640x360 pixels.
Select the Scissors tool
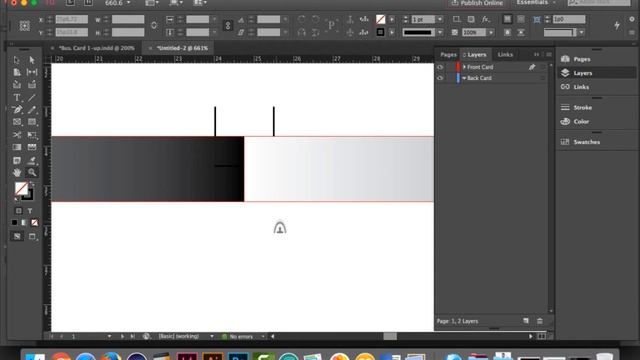pos(17,135)
